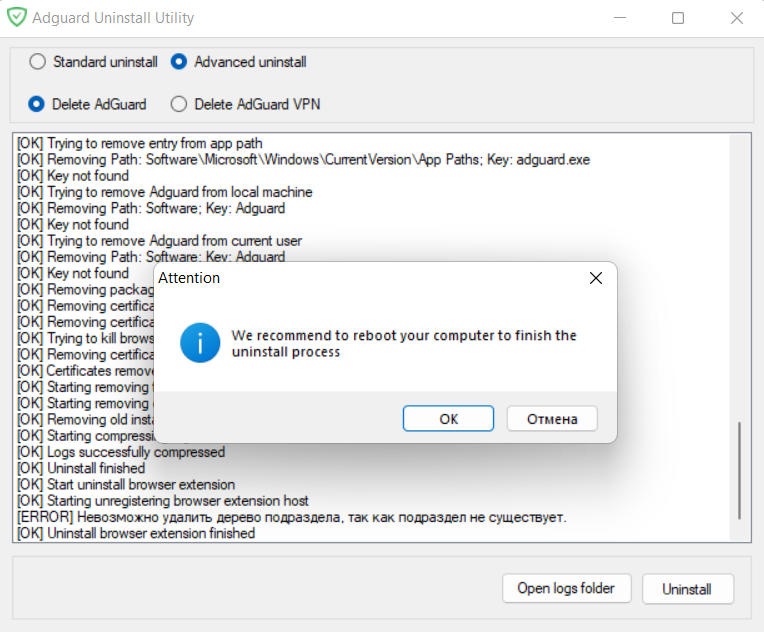Screen dimensions: 764x632
Task: Choose the Delete AdGuard VPN option
Action: click(x=246, y=104)
